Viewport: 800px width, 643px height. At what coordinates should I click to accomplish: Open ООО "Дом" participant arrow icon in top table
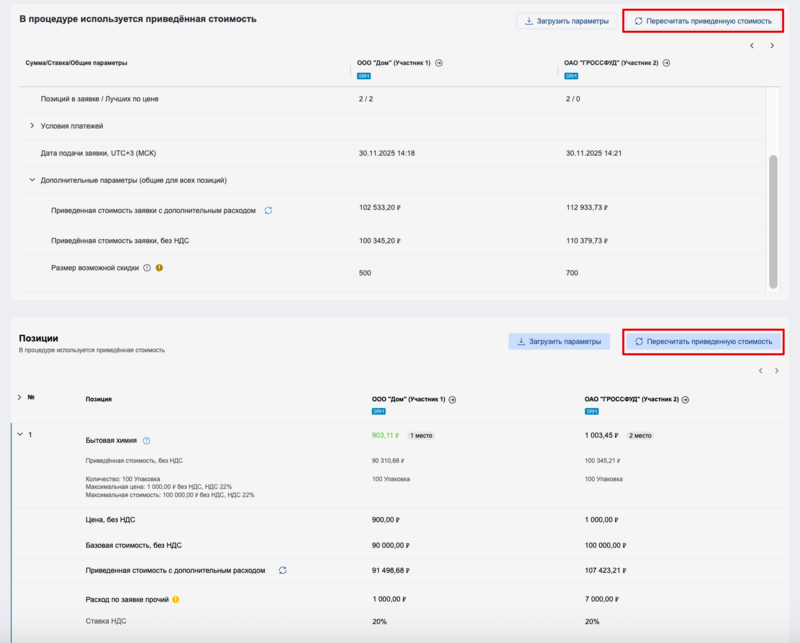click(x=439, y=63)
